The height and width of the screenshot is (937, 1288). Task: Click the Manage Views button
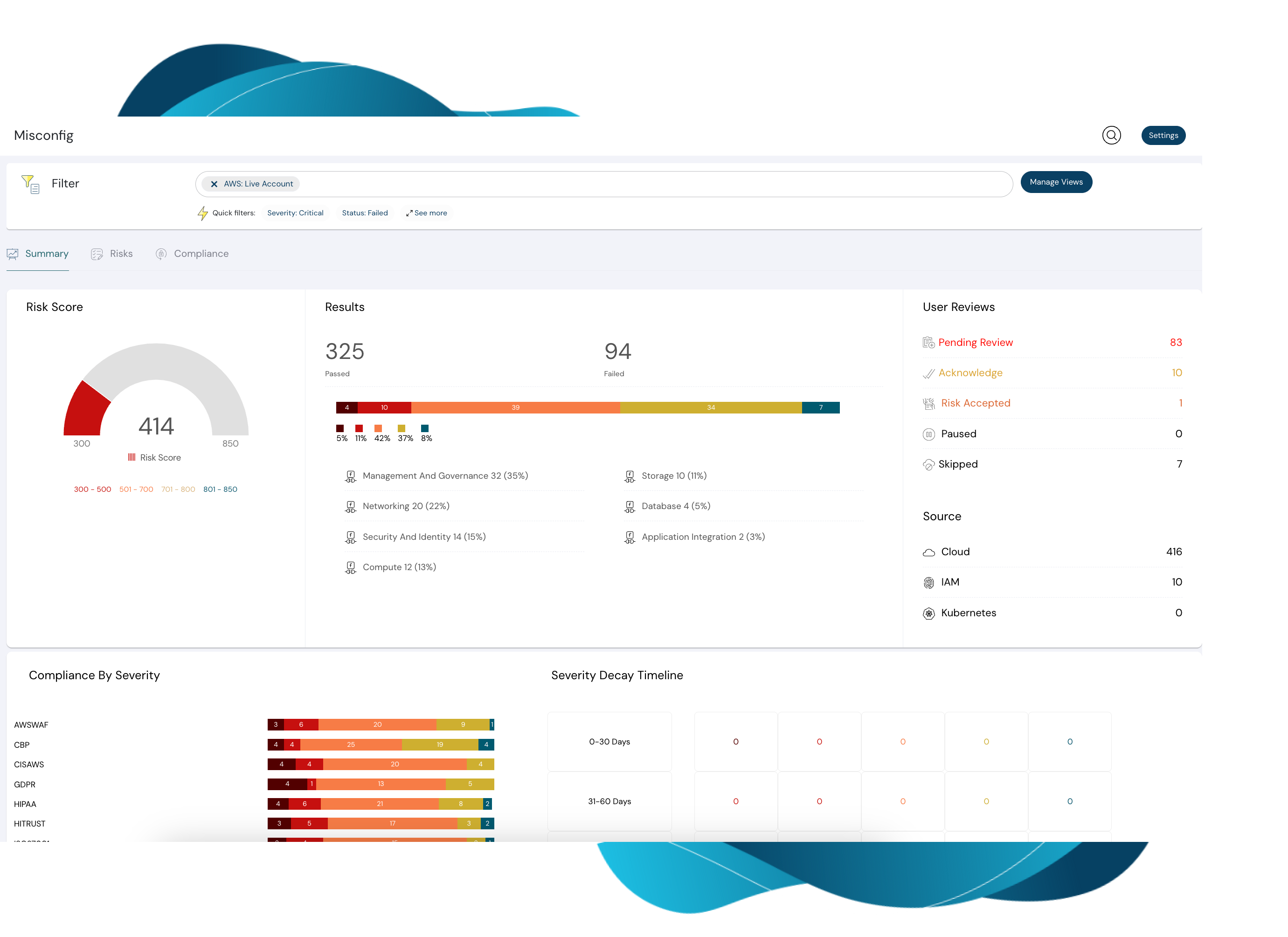pyautogui.click(x=1056, y=182)
